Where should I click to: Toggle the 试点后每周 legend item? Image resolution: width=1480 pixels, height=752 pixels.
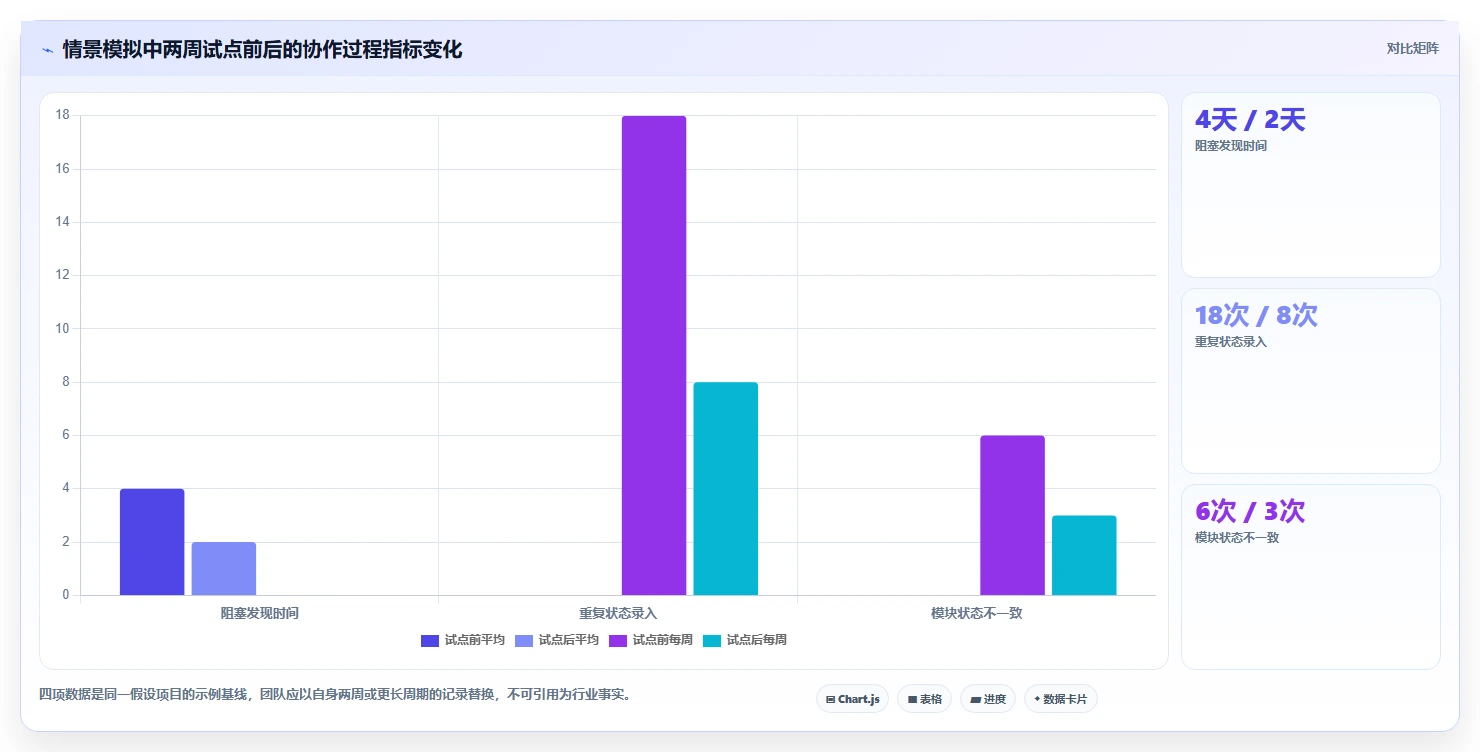(745, 640)
